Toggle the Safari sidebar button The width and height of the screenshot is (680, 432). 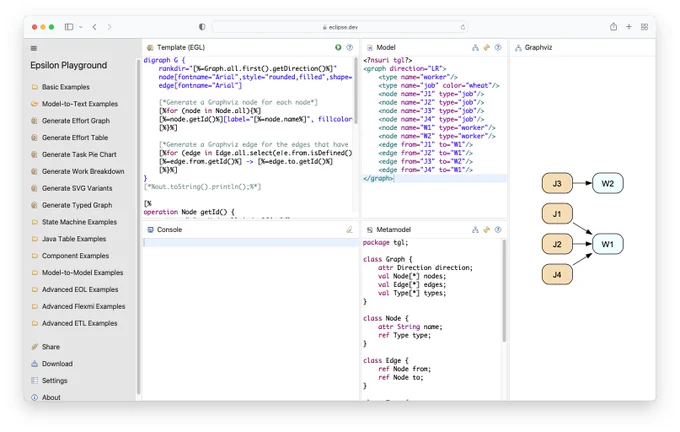[69, 27]
